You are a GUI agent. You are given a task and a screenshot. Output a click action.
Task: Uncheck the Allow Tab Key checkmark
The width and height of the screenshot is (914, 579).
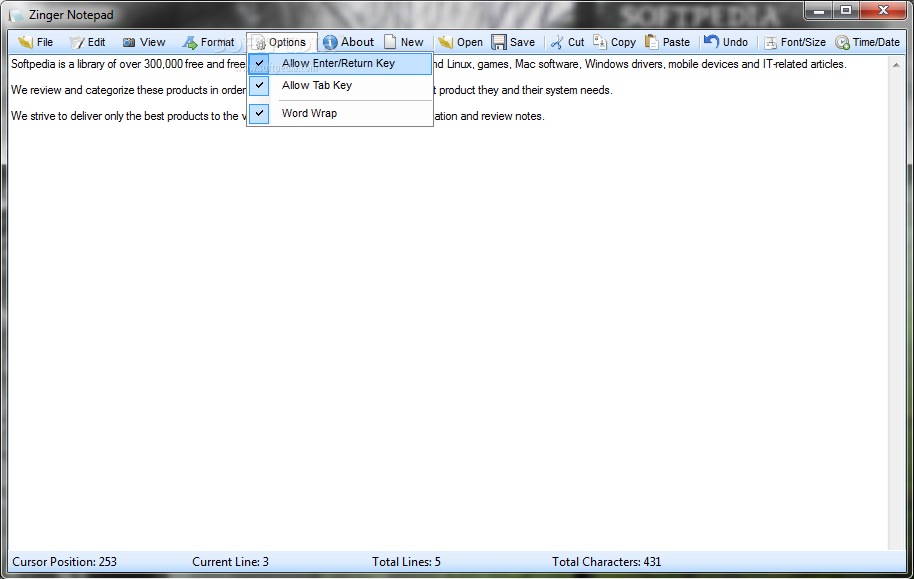click(x=259, y=85)
